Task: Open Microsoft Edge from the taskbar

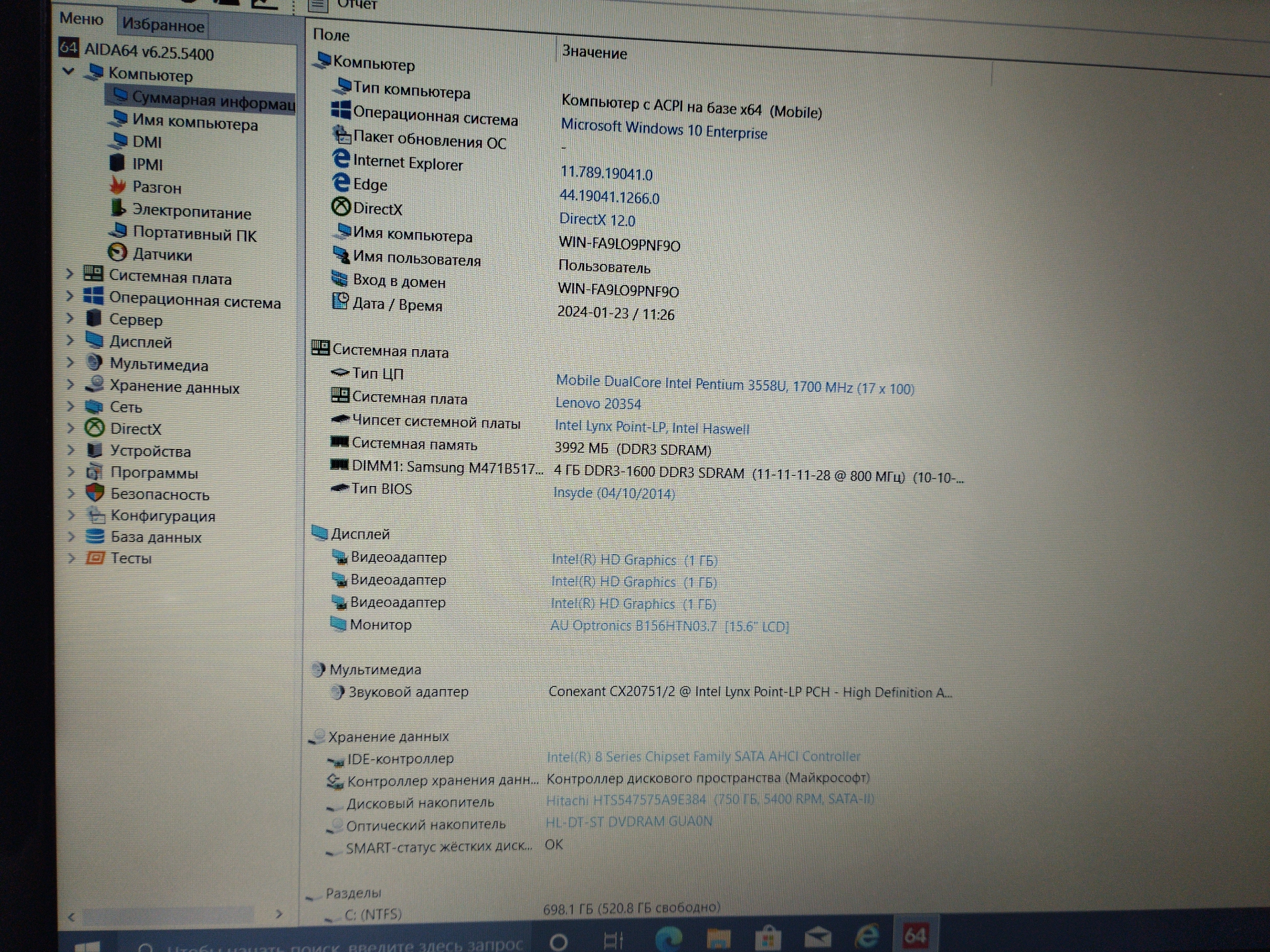Action: point(669,939)
